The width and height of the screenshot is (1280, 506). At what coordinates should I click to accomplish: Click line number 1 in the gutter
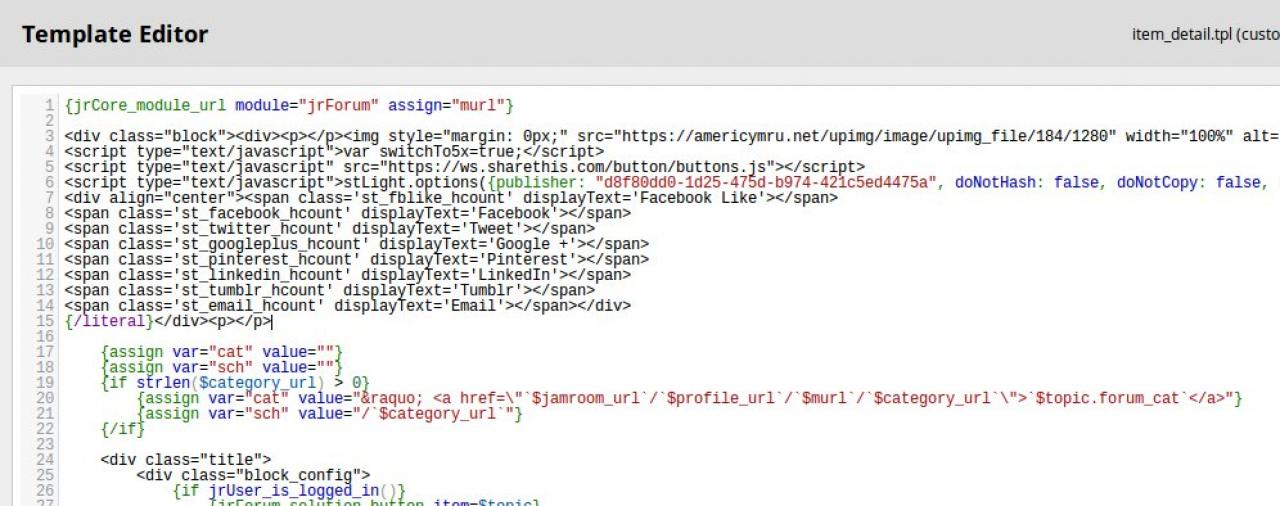pos(50,105)
